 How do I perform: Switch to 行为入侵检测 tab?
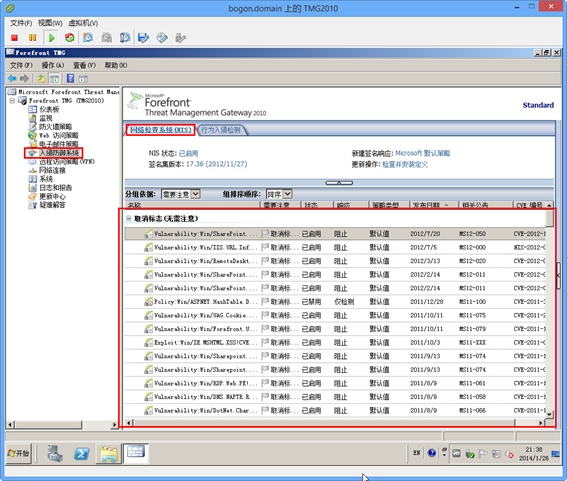click(x=221, y=130)
